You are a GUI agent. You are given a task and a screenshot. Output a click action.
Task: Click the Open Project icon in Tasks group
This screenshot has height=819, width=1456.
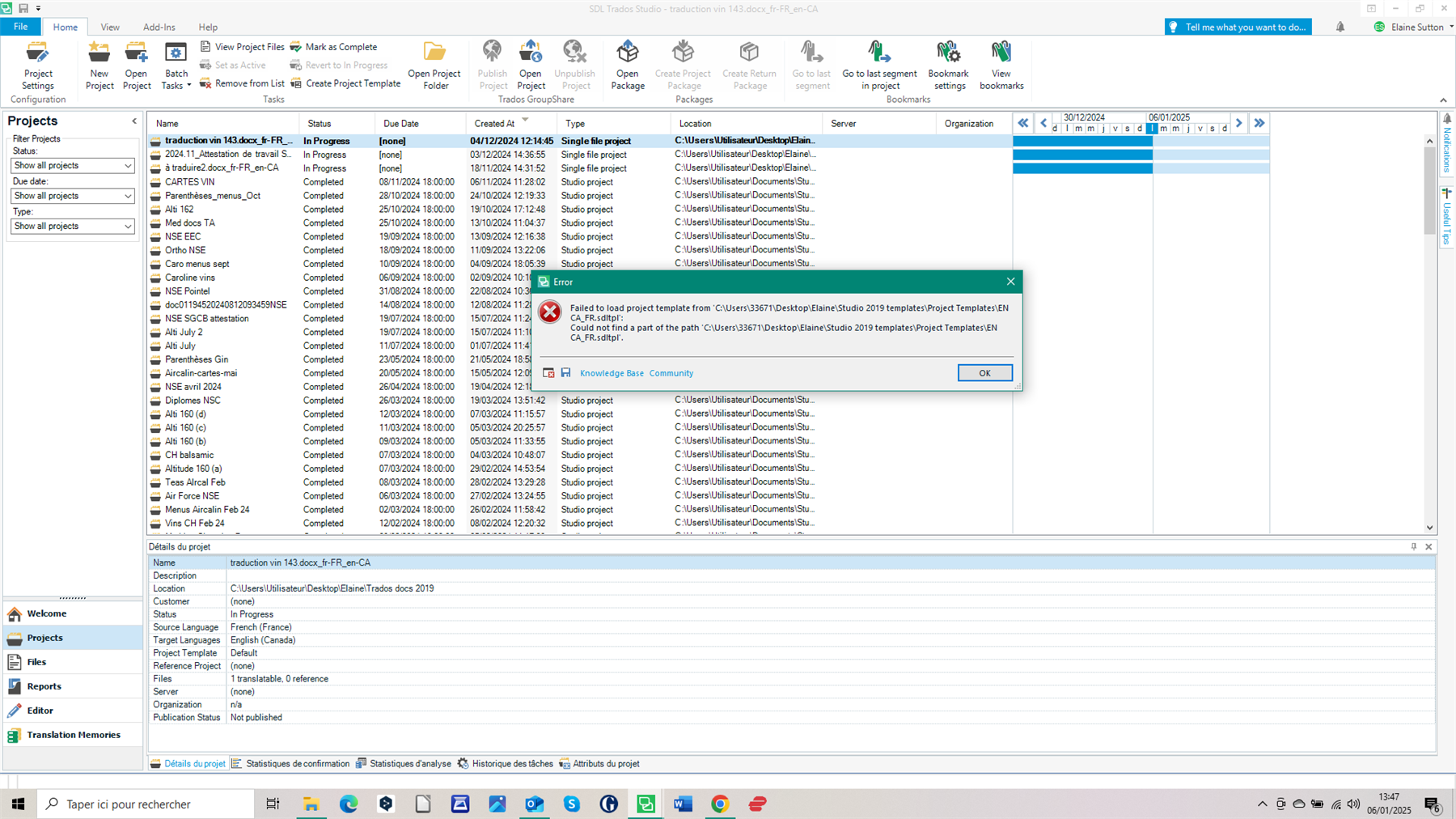tap(137, 66)
